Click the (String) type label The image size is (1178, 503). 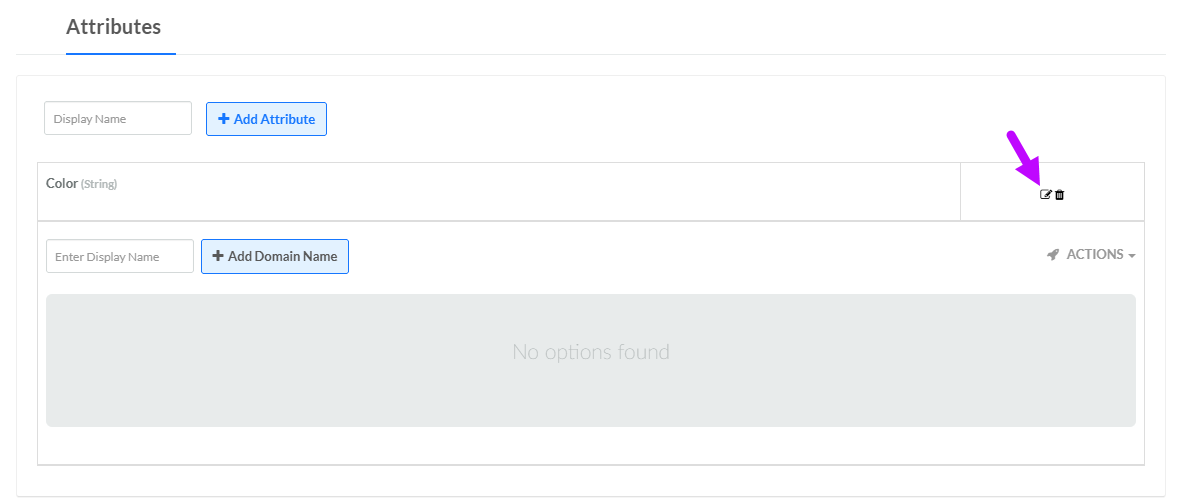tap(99, 185)
